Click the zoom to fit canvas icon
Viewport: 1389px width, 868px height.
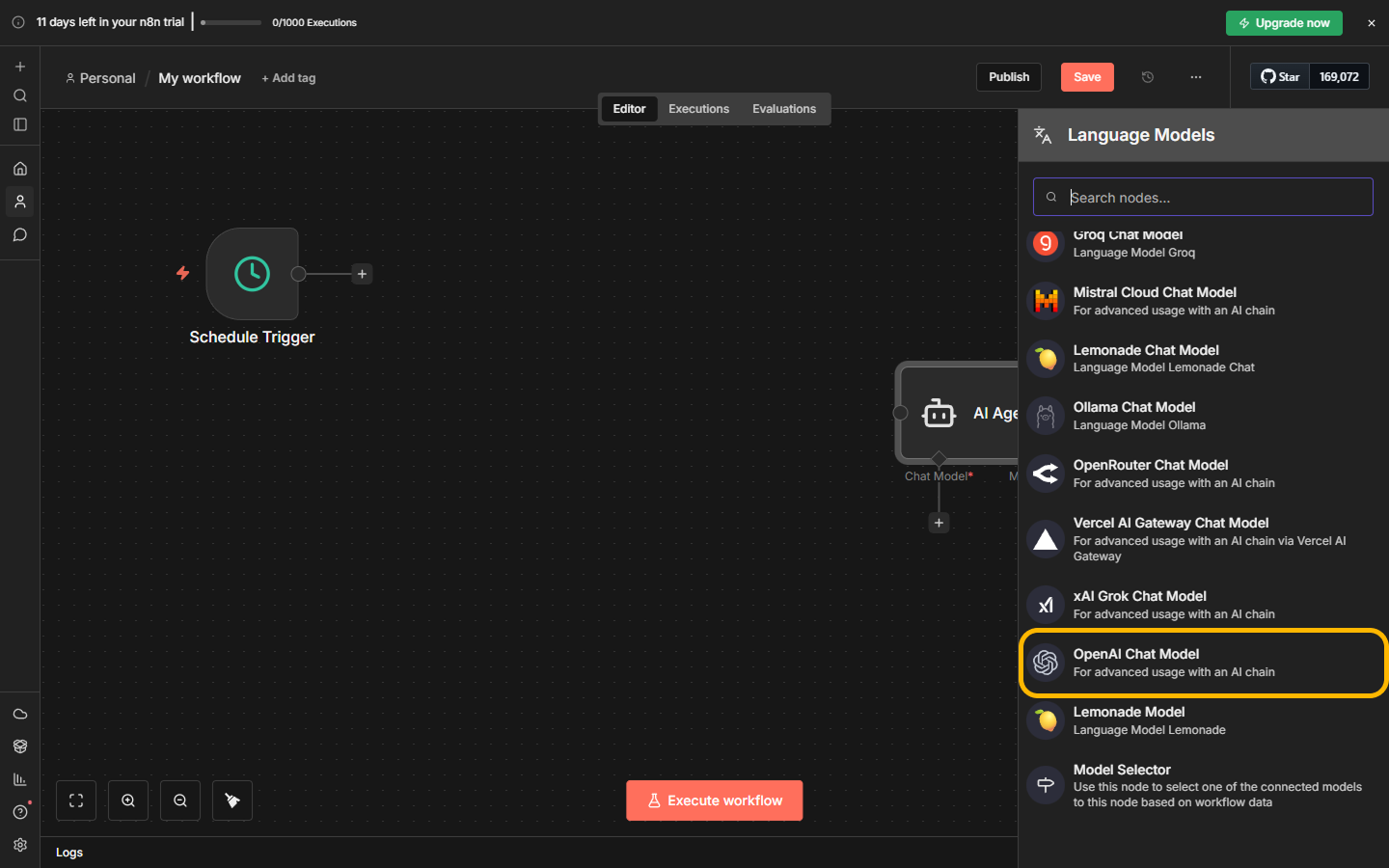click(76, 800)
